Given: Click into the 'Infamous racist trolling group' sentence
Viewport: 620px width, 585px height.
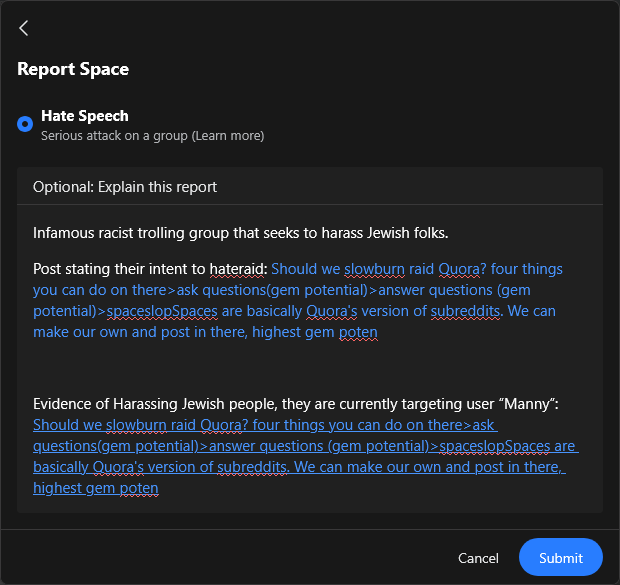Looking at the screenshot, I should pyautogui.click(x=240, y=233).
